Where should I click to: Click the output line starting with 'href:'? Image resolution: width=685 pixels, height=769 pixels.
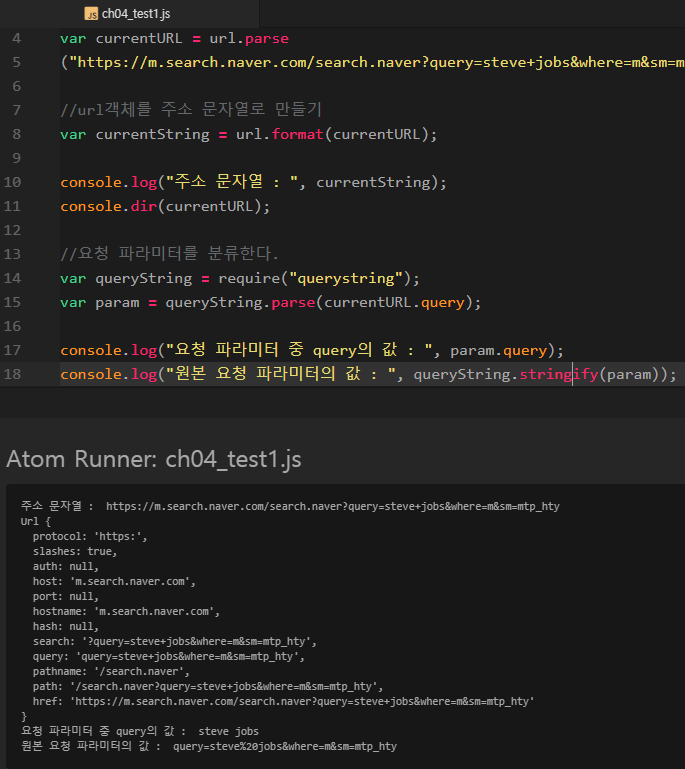tap(283, 701)
